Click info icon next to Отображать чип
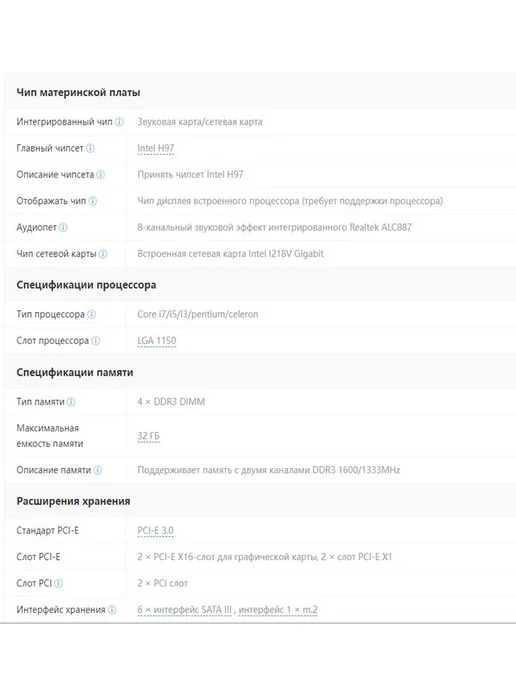Screen dimensions: 516x688 pyautogui.click(x=93, y=201)
